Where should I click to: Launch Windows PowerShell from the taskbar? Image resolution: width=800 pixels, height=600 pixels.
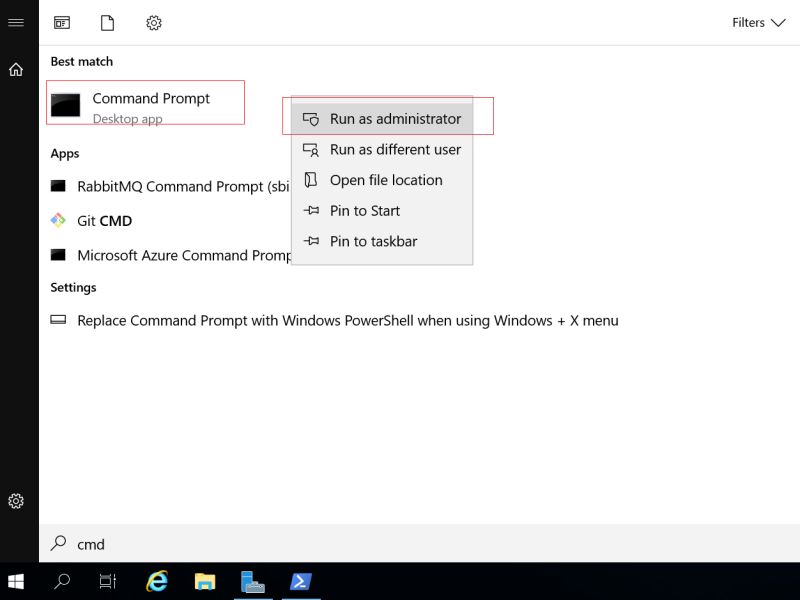point(301,580)
